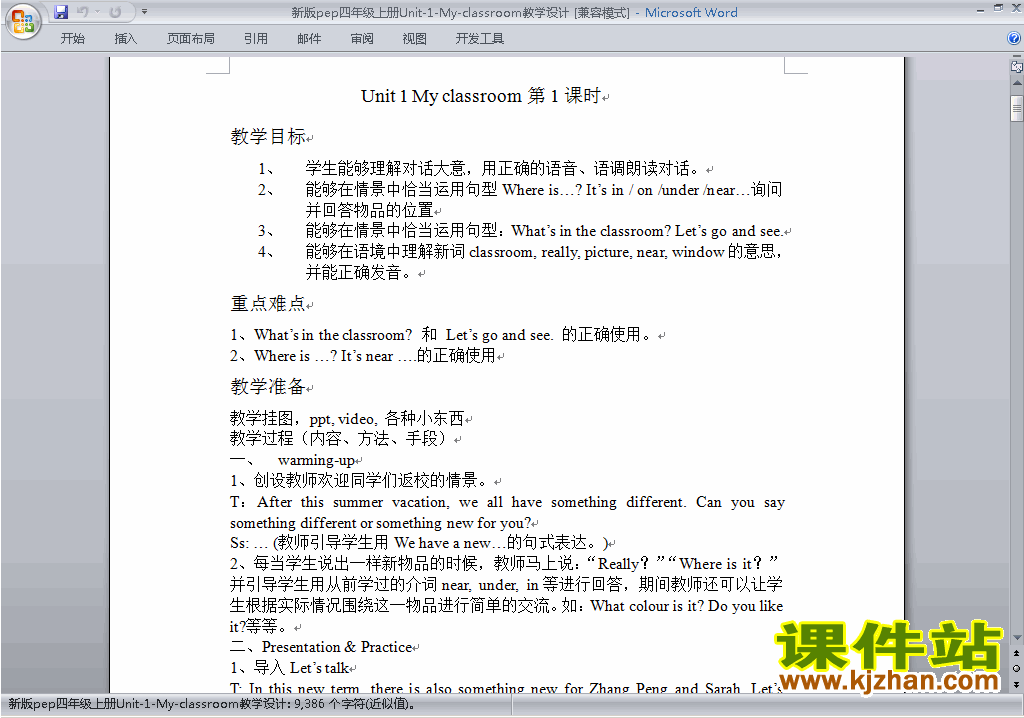1024x718 pixels.
Task: Click the Previous Page double-arrow button
Action: coord(1017,653)
